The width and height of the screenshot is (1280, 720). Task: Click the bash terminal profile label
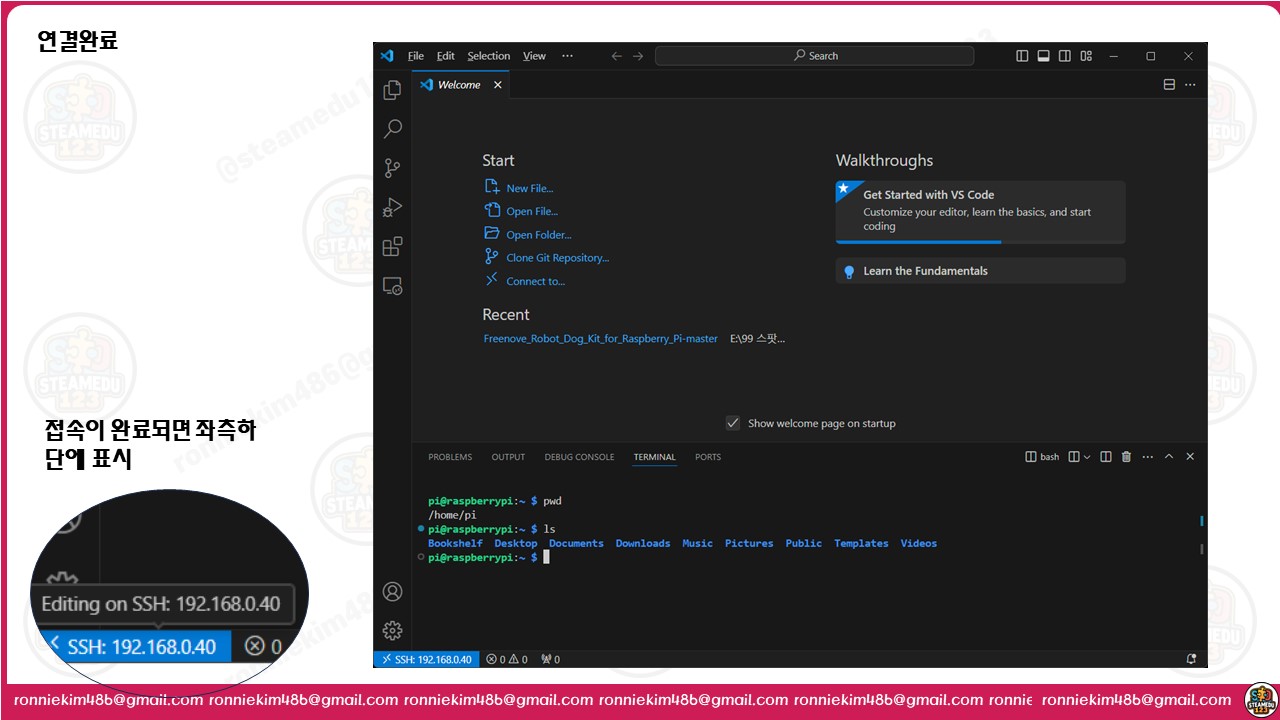click(x=1042, y=457)
